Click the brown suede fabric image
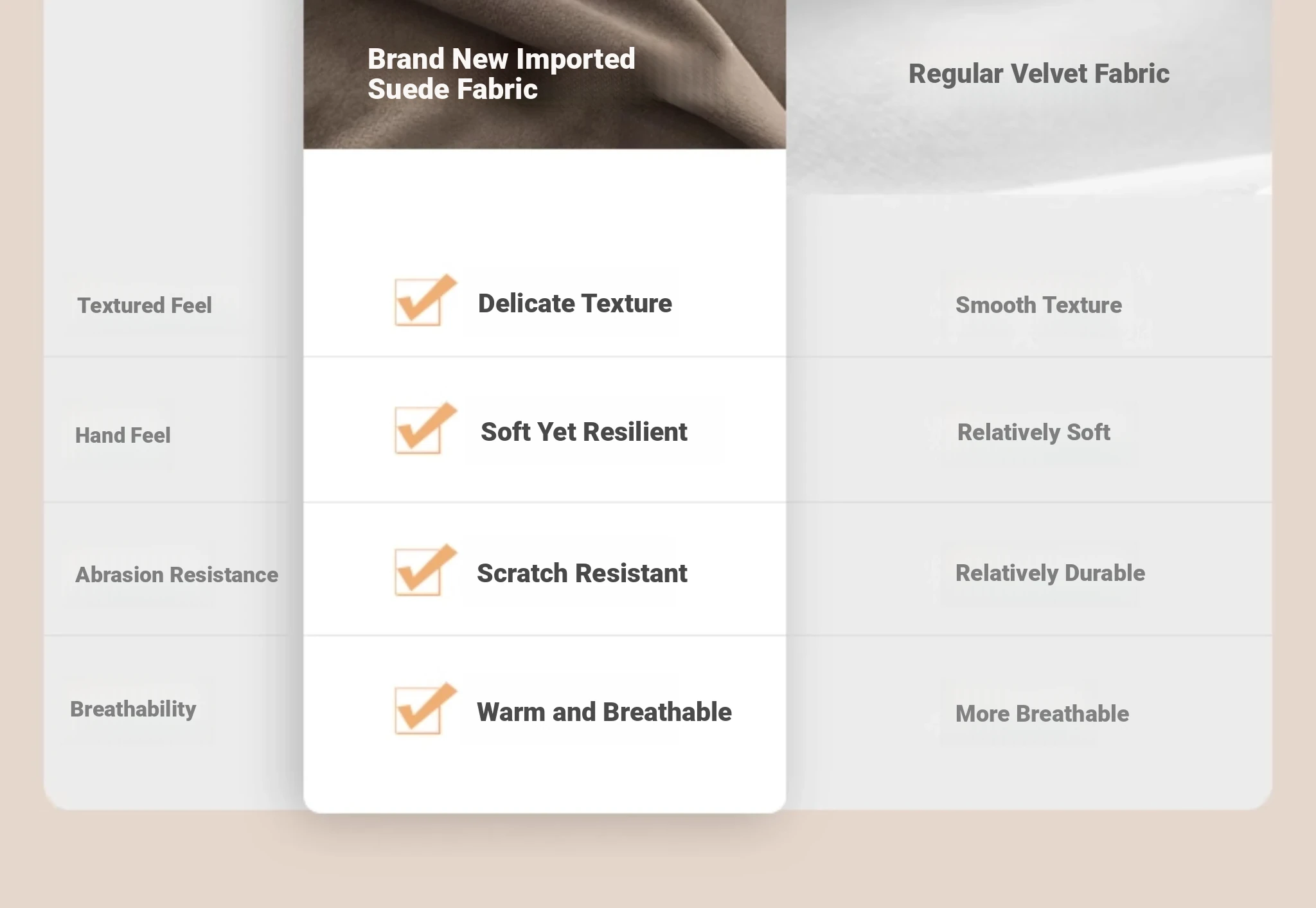 (544, 74)
